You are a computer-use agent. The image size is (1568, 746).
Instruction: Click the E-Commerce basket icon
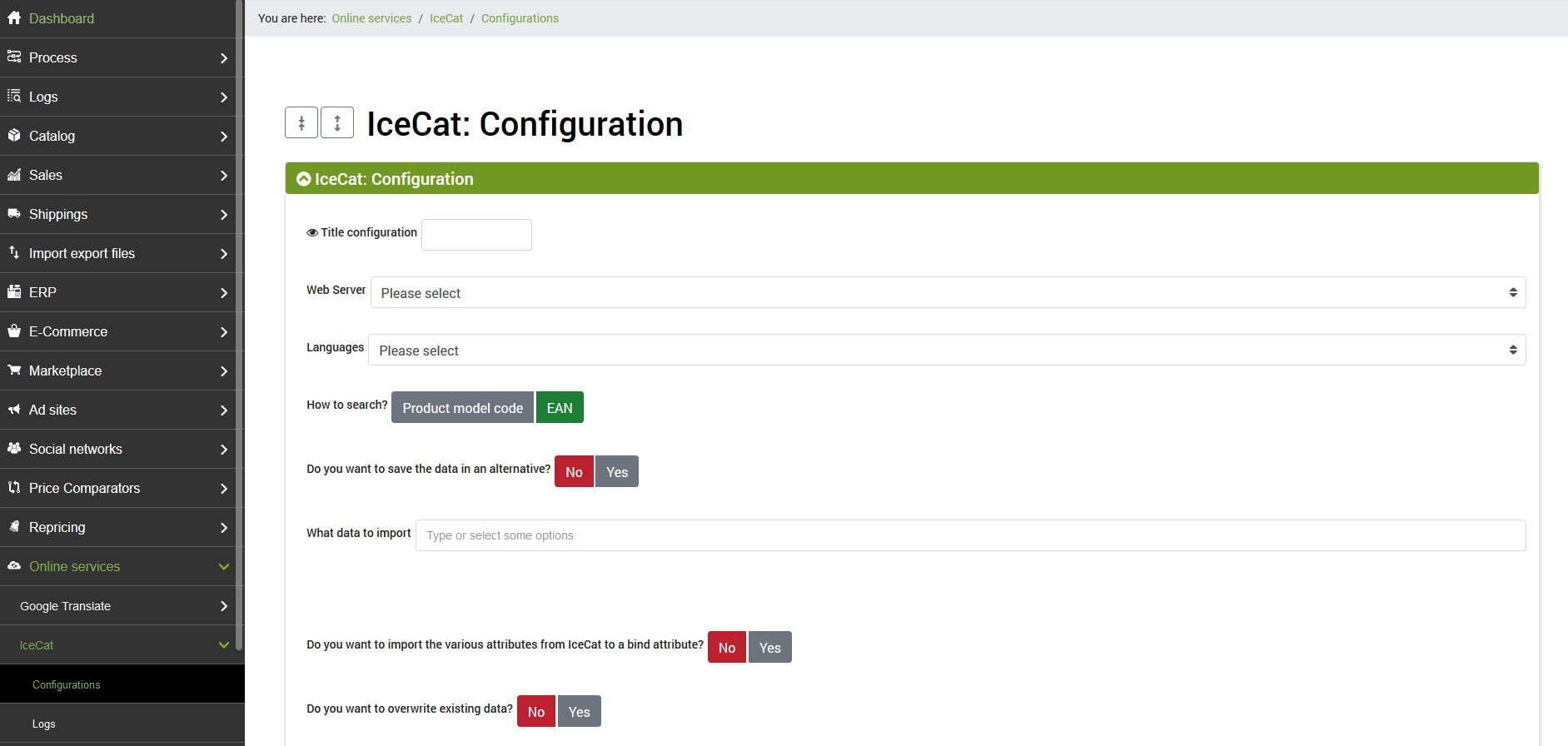point(13,331)
